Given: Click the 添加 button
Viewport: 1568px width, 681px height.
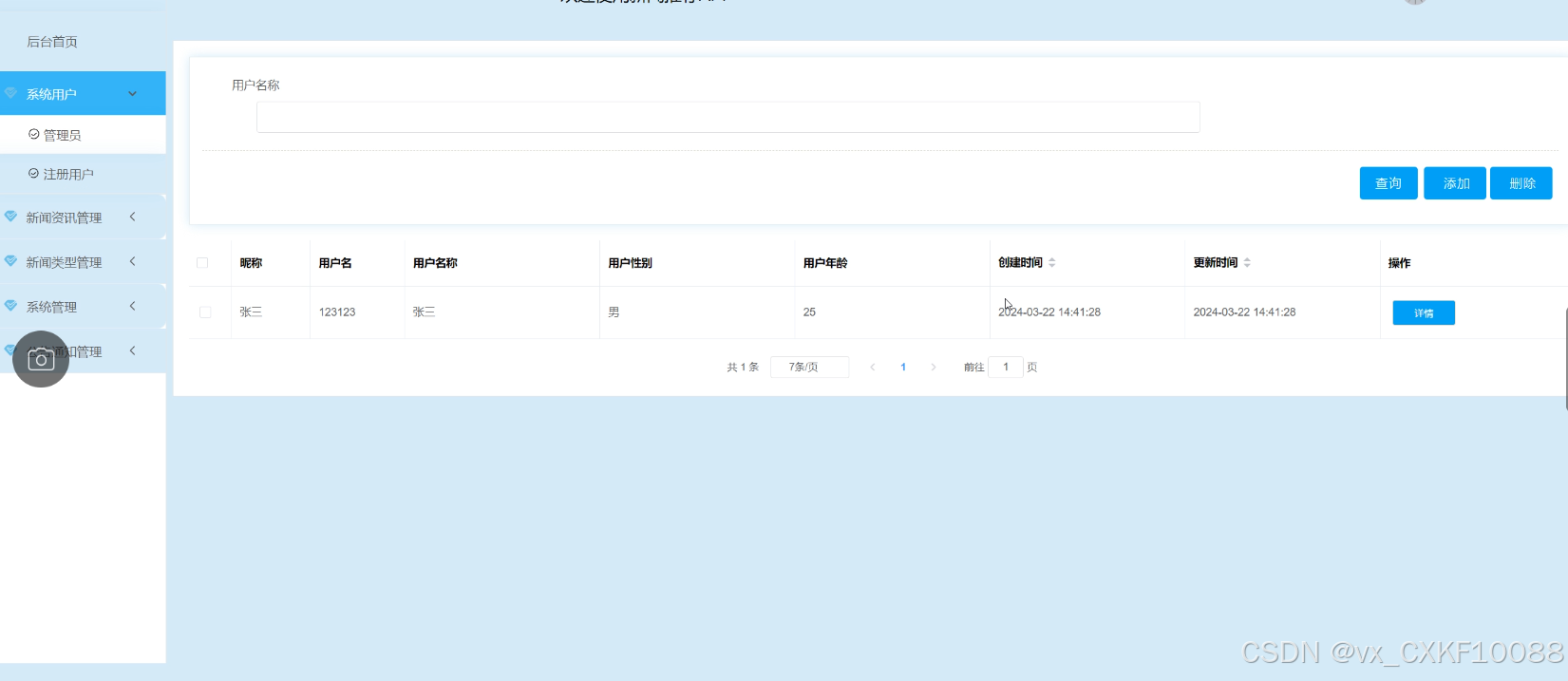Looking at the screenshot, I should pyautogui.click(x=1455, y=183).
